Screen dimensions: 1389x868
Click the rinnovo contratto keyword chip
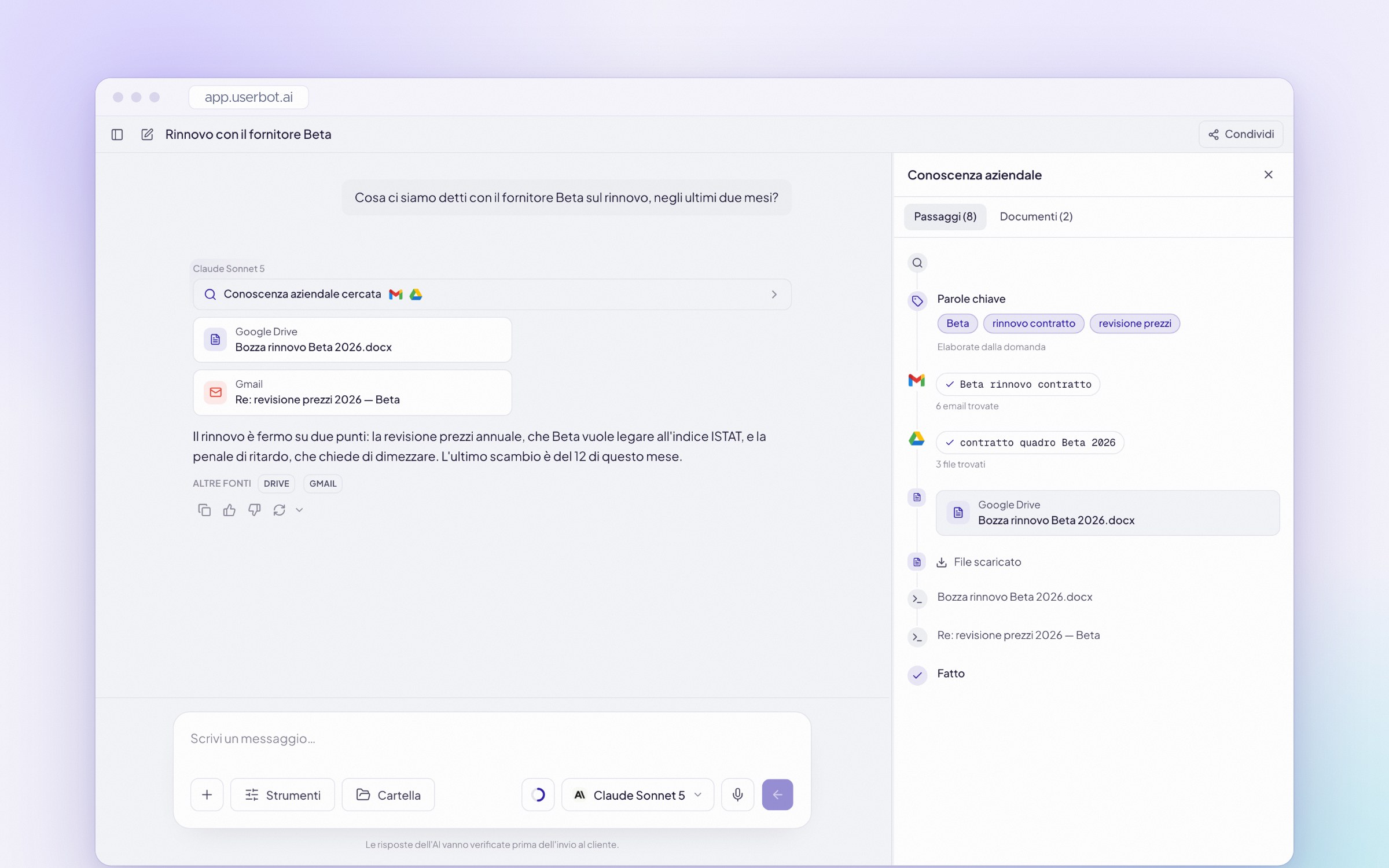1034,323
